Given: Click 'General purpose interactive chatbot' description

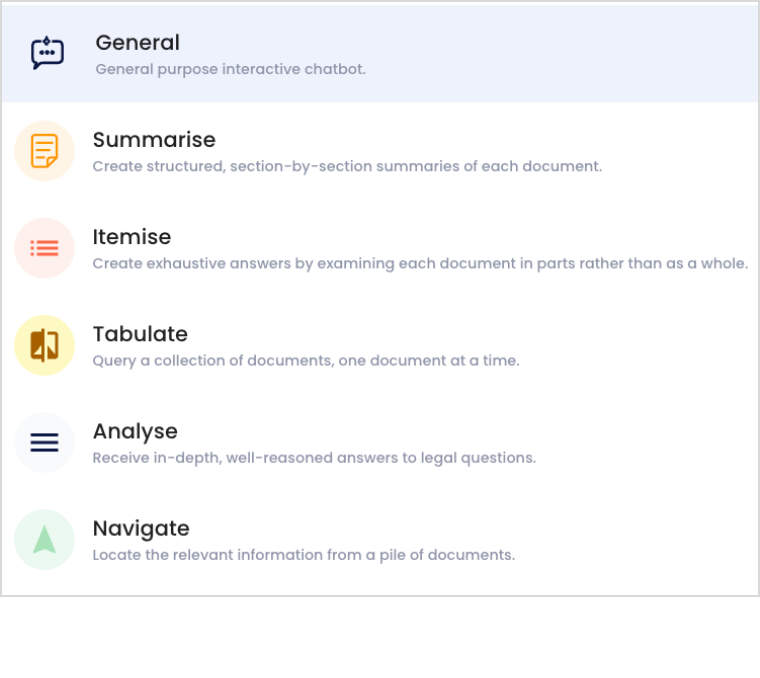Looking at the screenshot, I should pos(230,70).
